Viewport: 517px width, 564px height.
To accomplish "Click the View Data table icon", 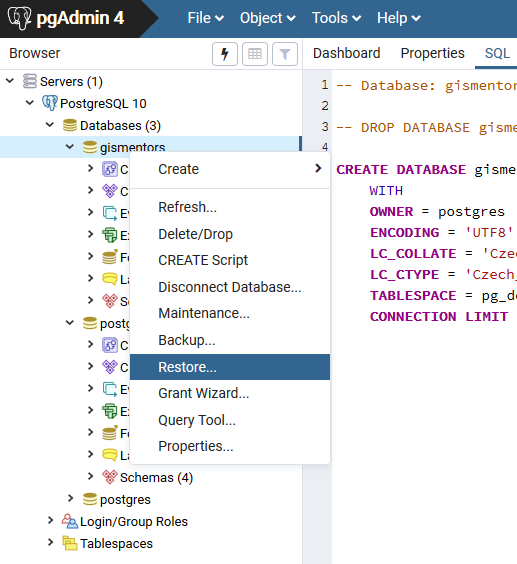I will click(x=255, y=54).
